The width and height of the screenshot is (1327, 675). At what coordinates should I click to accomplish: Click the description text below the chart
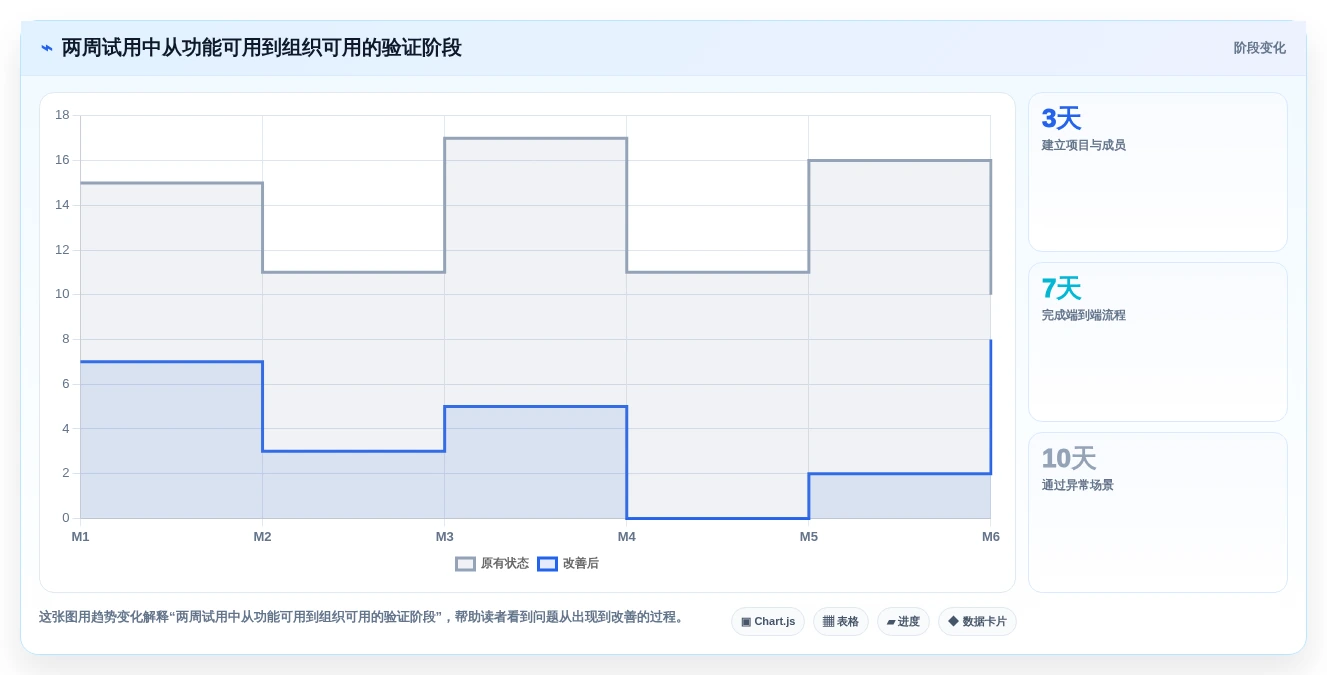[x=363, y=617]
